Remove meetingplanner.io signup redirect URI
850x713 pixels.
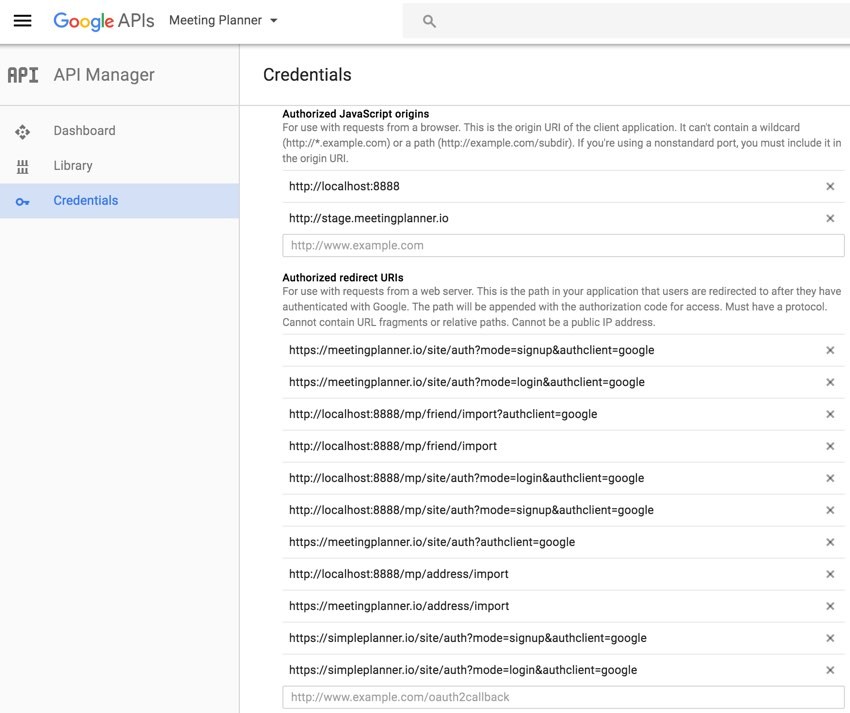click(830, 350)
